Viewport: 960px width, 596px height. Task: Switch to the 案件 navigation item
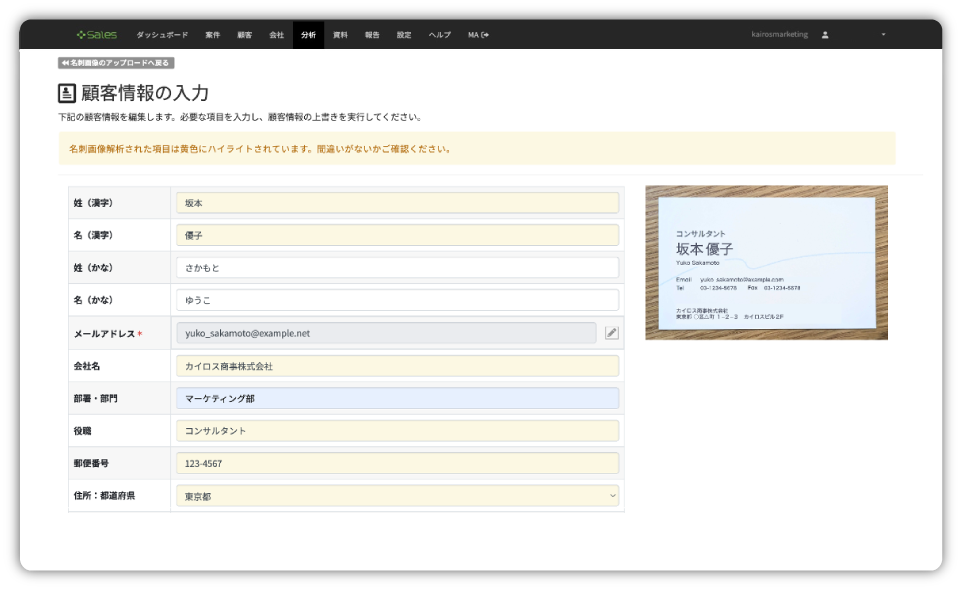tap(213, 35)
